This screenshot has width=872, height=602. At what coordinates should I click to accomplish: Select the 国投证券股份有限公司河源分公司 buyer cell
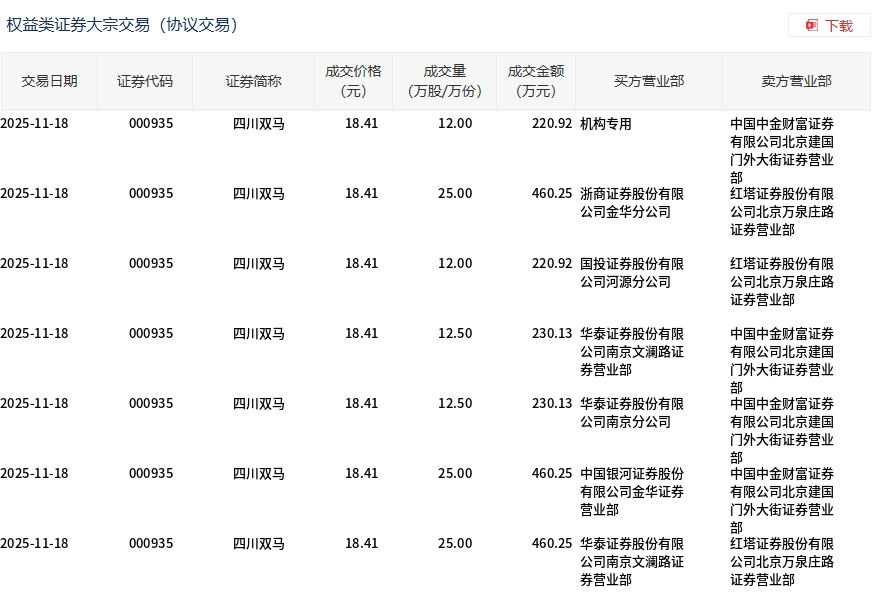632,273
